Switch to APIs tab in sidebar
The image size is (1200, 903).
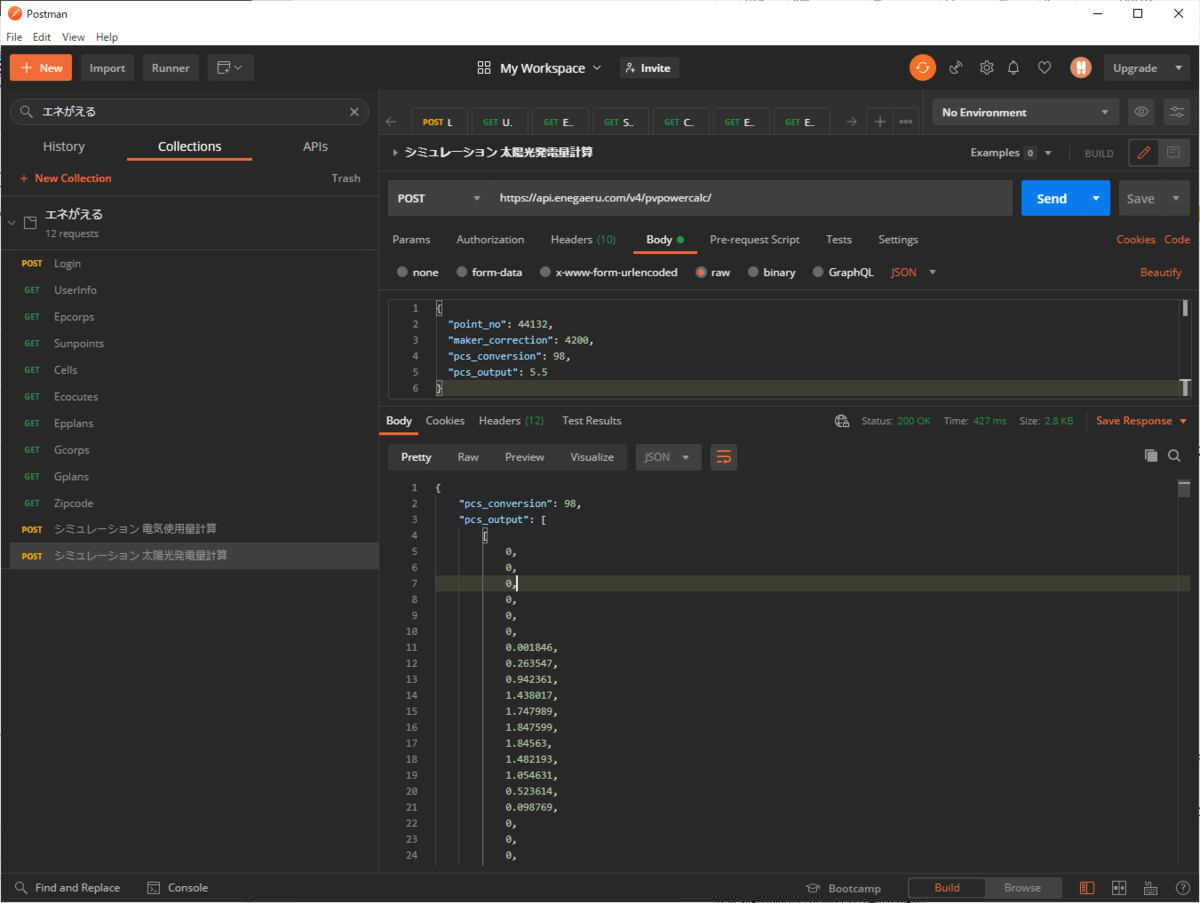(x=315, y=146)
